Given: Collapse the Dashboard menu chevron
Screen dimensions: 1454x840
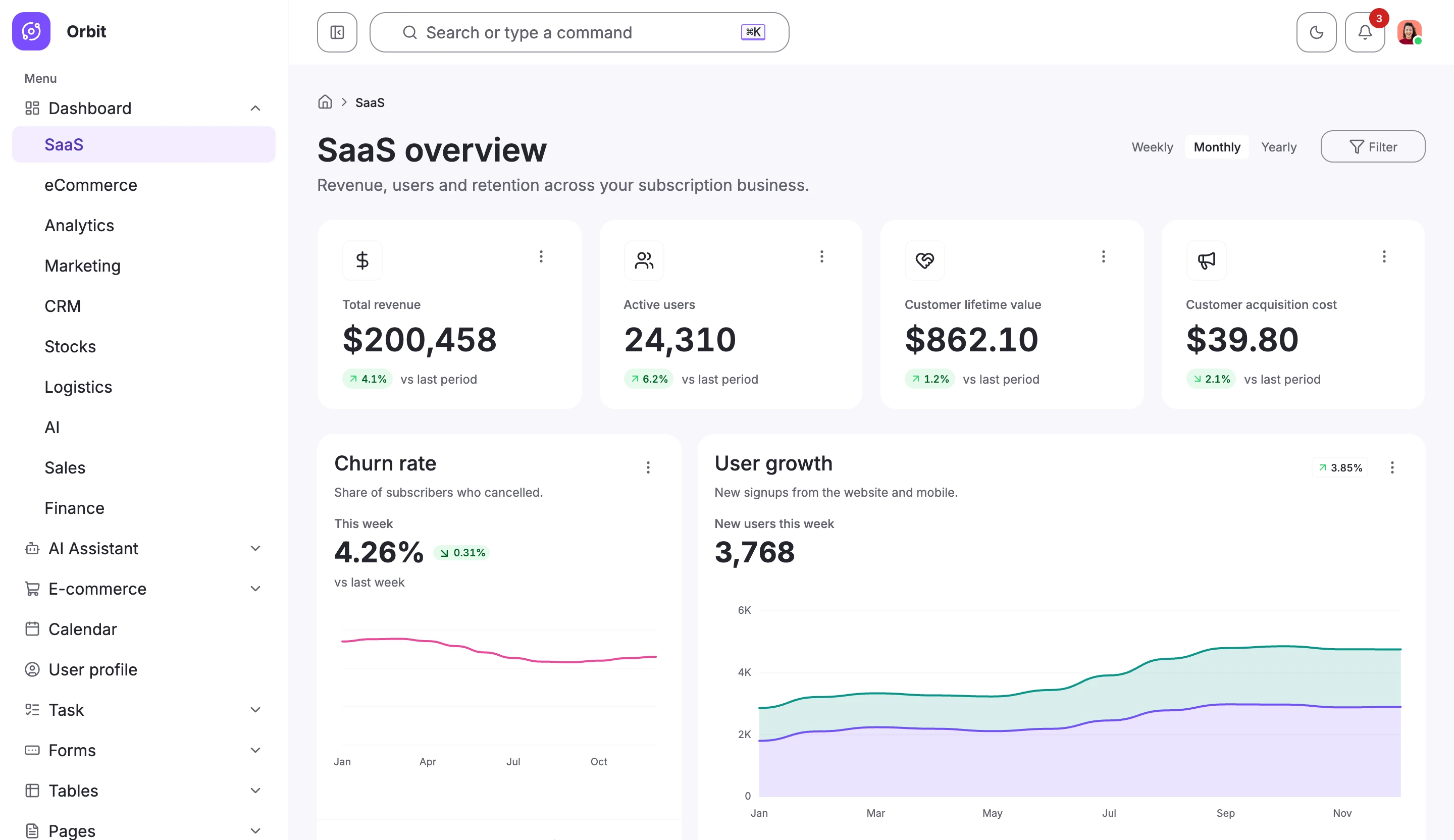Looking at the screenshot, I should click(x=255, y=108).
